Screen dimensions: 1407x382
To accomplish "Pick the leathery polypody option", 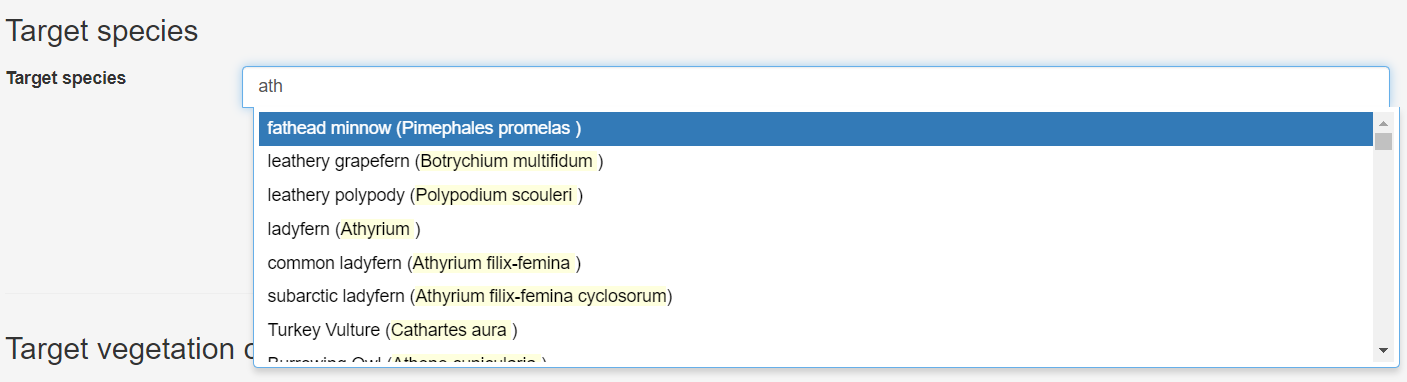I will coord(815,196).
